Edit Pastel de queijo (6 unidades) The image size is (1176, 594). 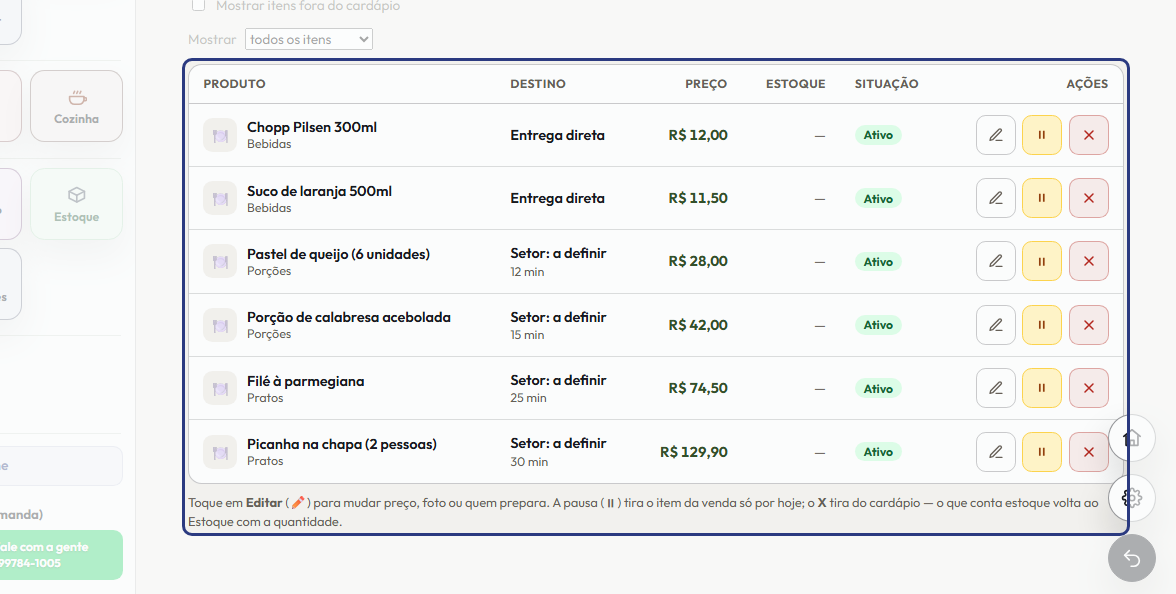click(995, 261)
